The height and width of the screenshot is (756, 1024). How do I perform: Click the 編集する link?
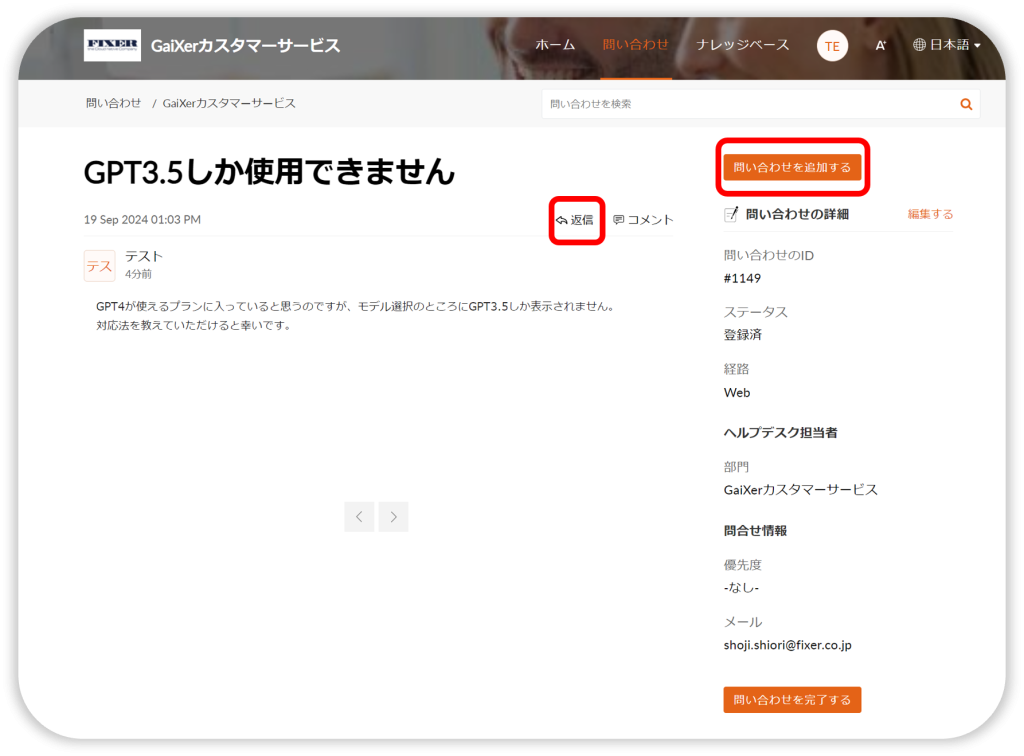[x=930, y=214]
